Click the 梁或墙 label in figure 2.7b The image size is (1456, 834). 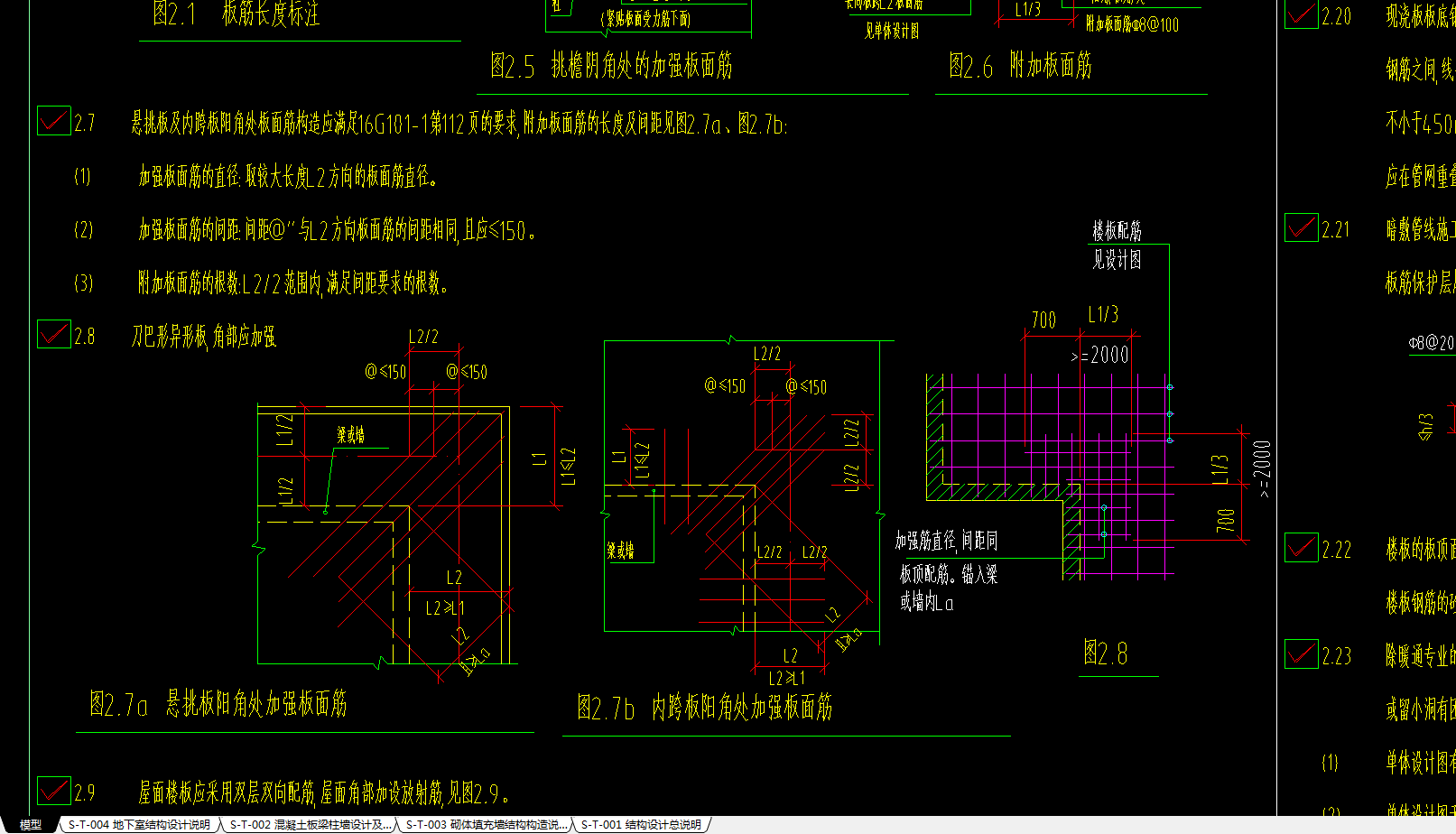pos(620,550)
